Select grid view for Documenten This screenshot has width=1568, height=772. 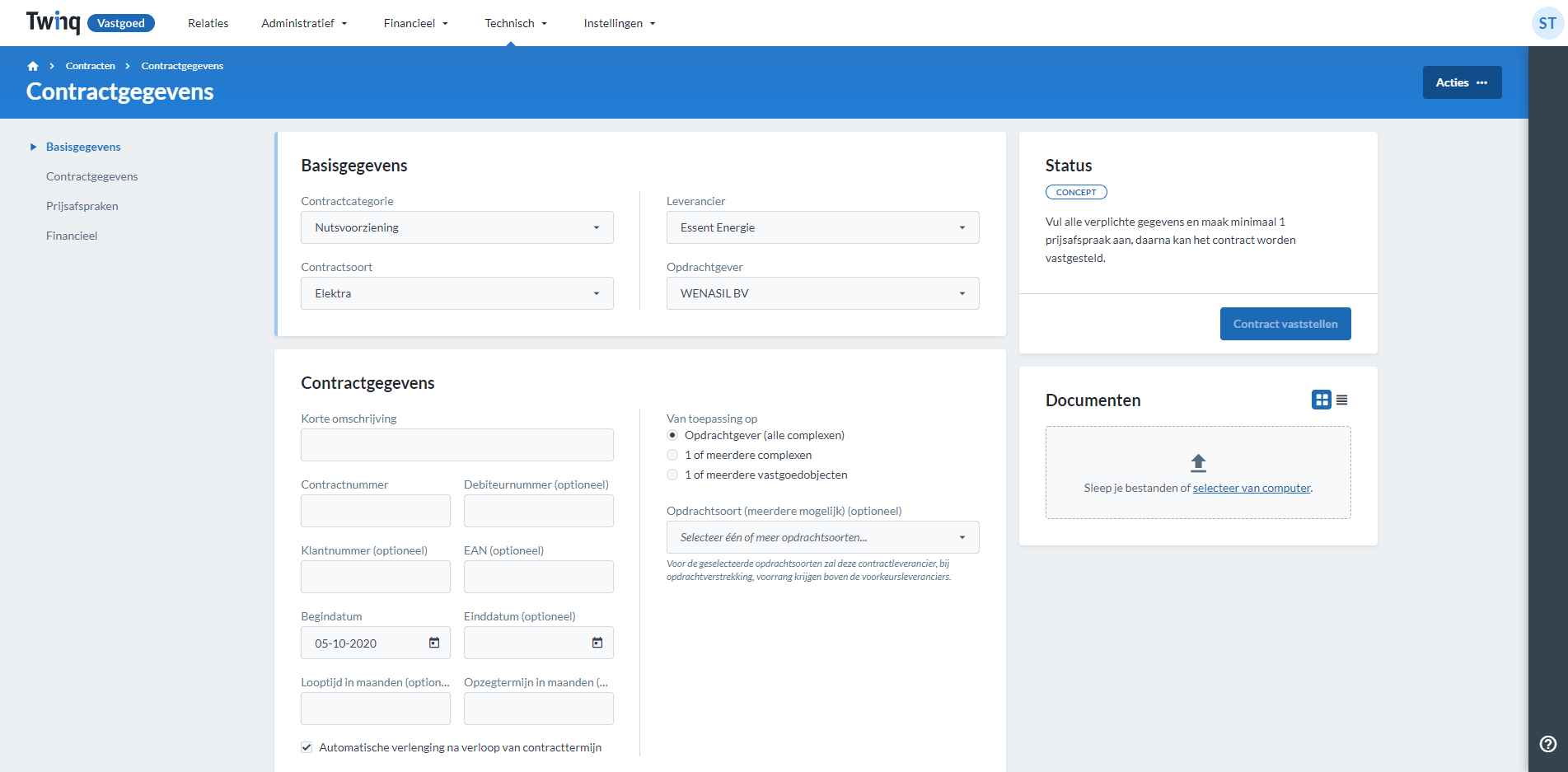point(1322,400)
